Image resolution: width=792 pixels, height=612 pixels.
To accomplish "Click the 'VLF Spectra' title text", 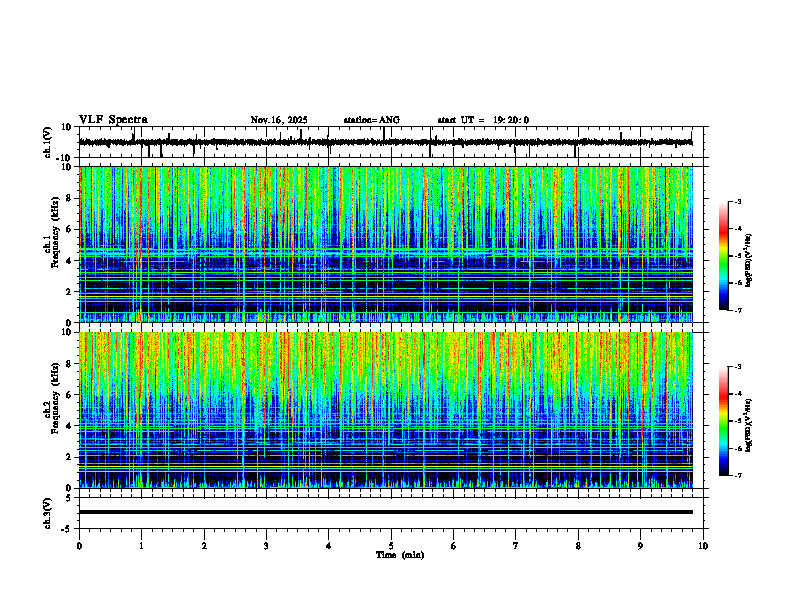I will click(113, 120).
